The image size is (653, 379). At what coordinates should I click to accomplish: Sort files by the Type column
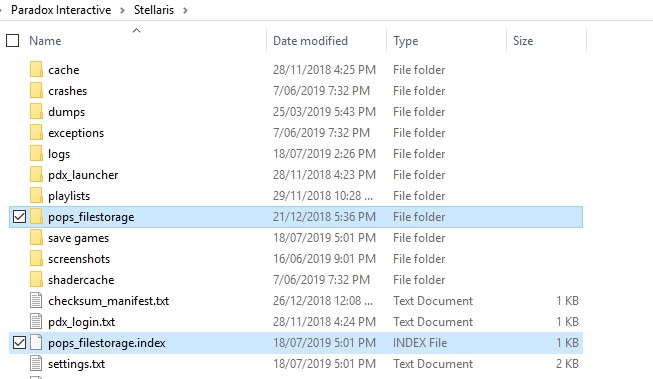tap(406, 40)
